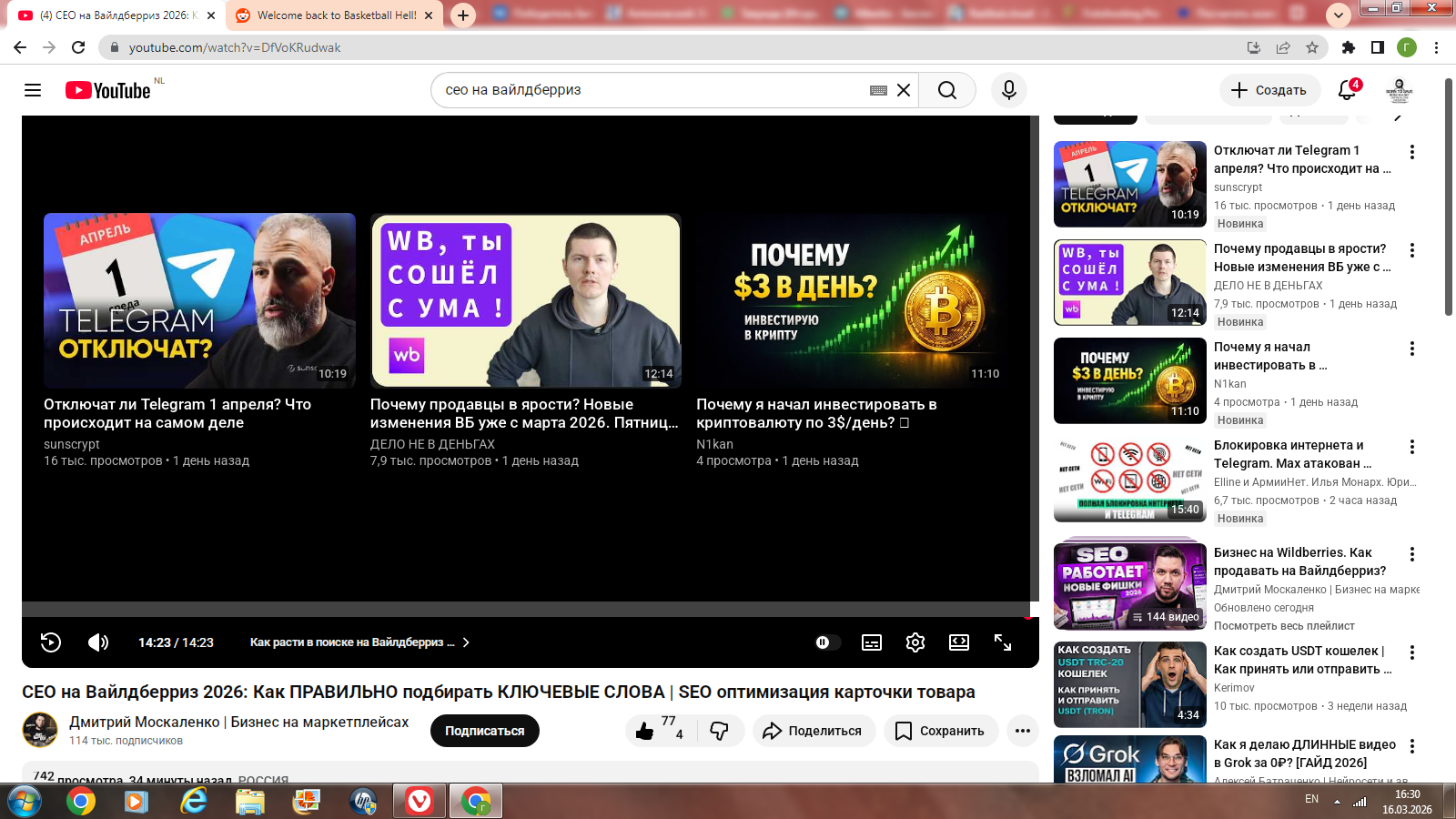This screenshot has width=1456, height=819.
Task: Toggle the autoplay switch in the player
Action: click(827, 642)
